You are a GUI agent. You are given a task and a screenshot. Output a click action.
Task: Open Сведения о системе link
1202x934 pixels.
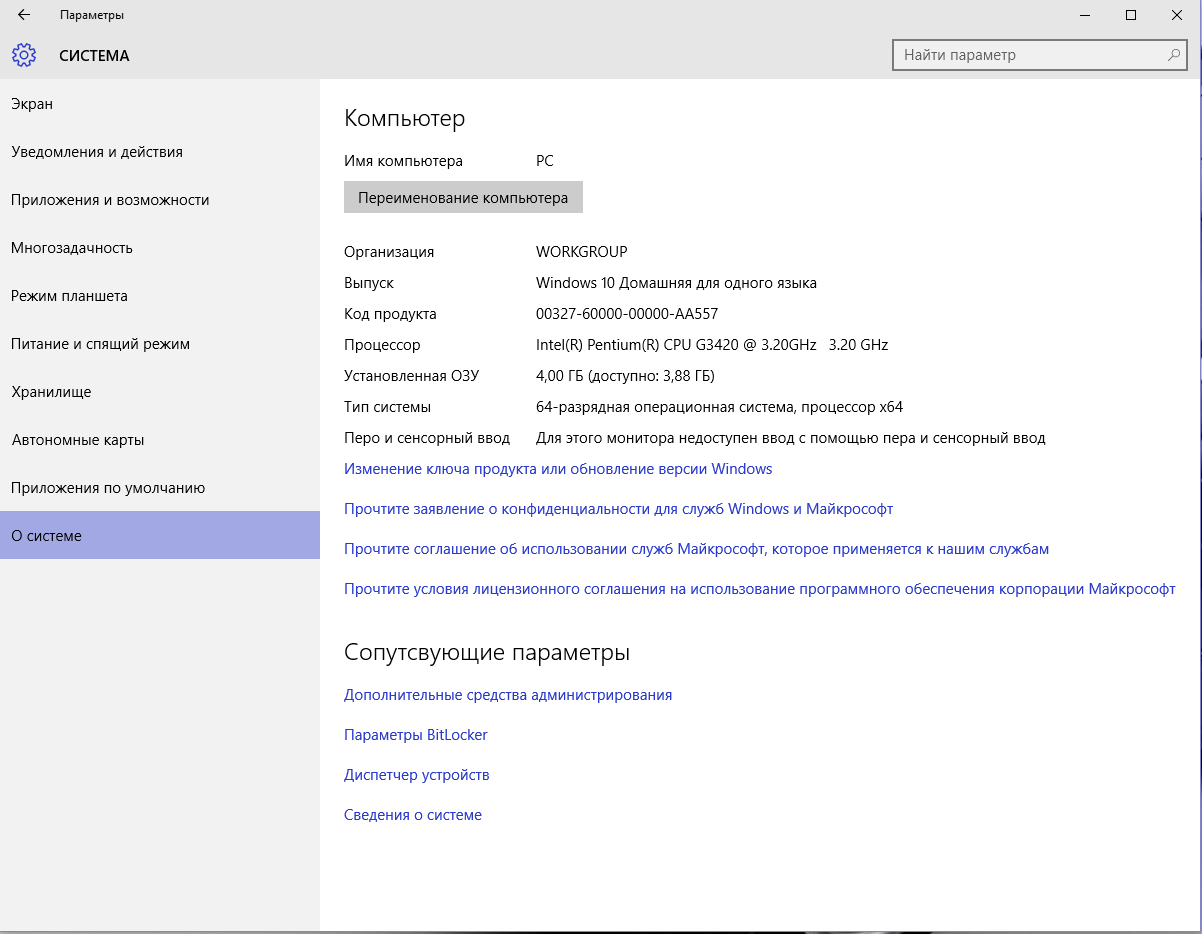tap(413, 815)
